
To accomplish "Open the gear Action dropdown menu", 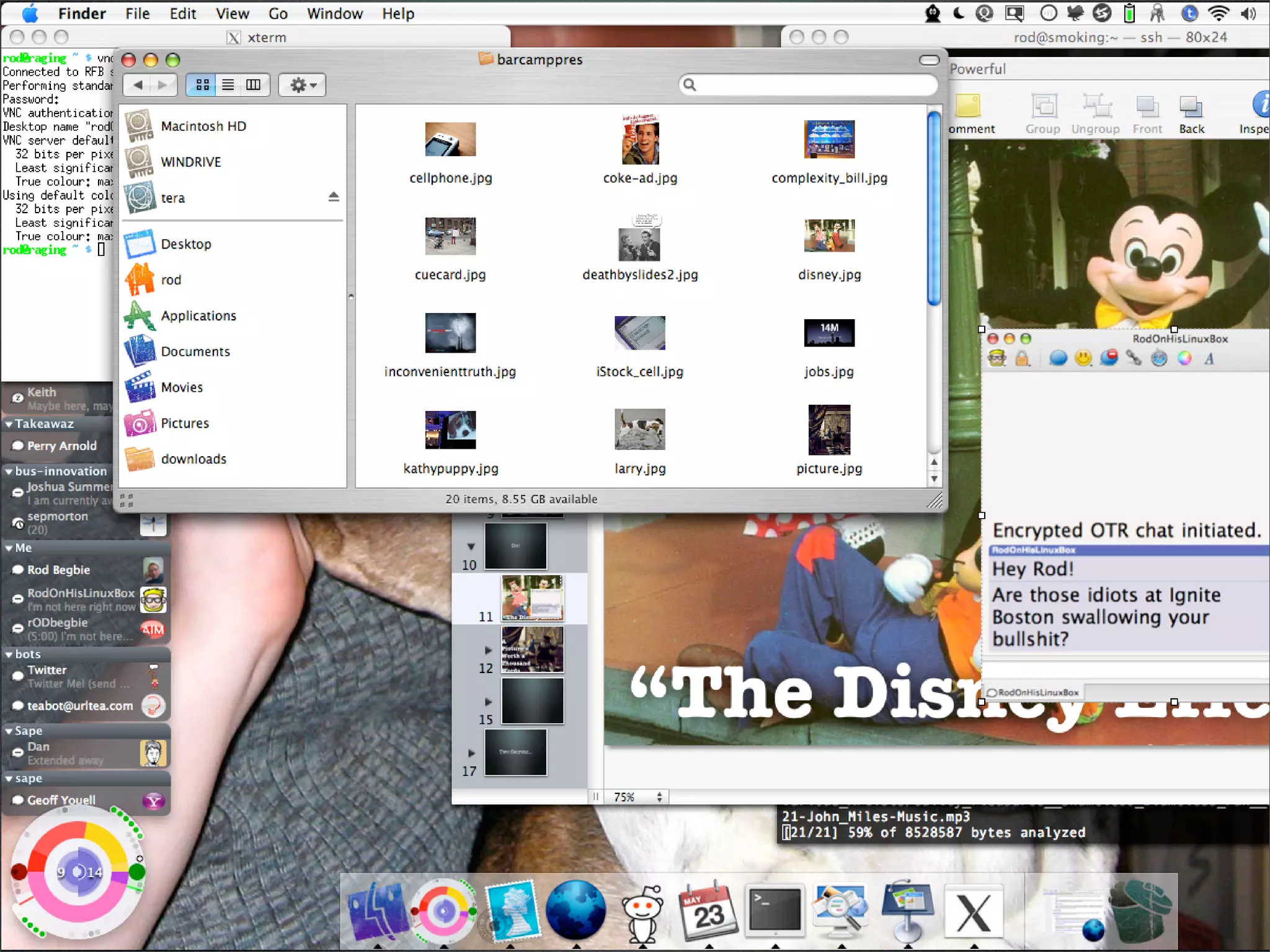I will click(303, 85).
